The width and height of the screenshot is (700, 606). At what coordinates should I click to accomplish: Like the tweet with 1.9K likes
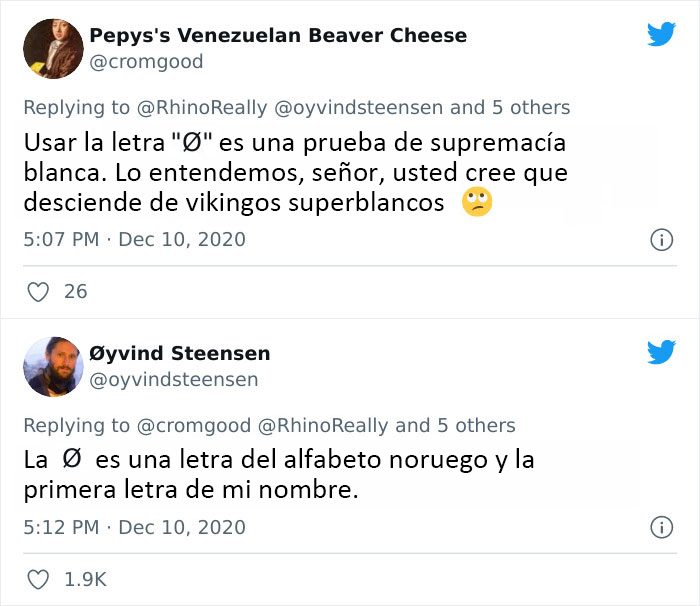[38, 579]
